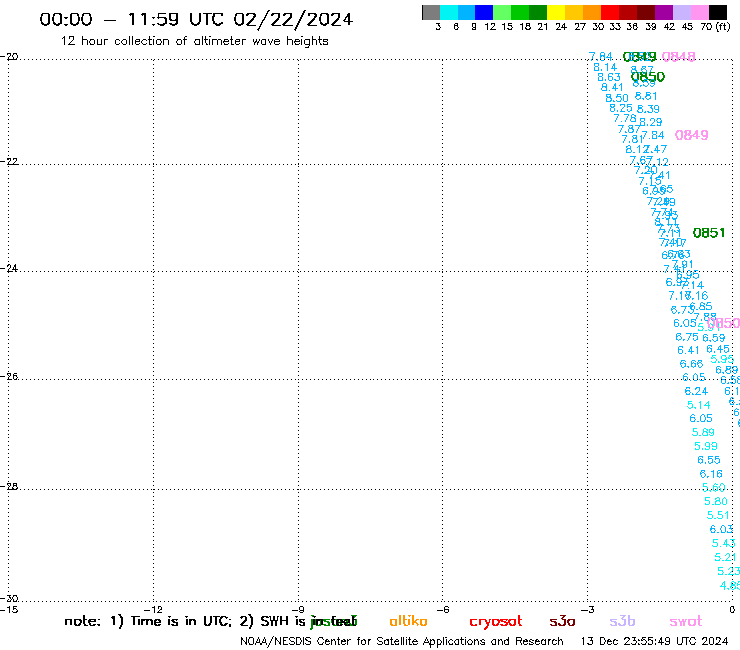The image size is (740, 650).
Task: Click the 8.29 wave height reading
Action: click(651, 122)
